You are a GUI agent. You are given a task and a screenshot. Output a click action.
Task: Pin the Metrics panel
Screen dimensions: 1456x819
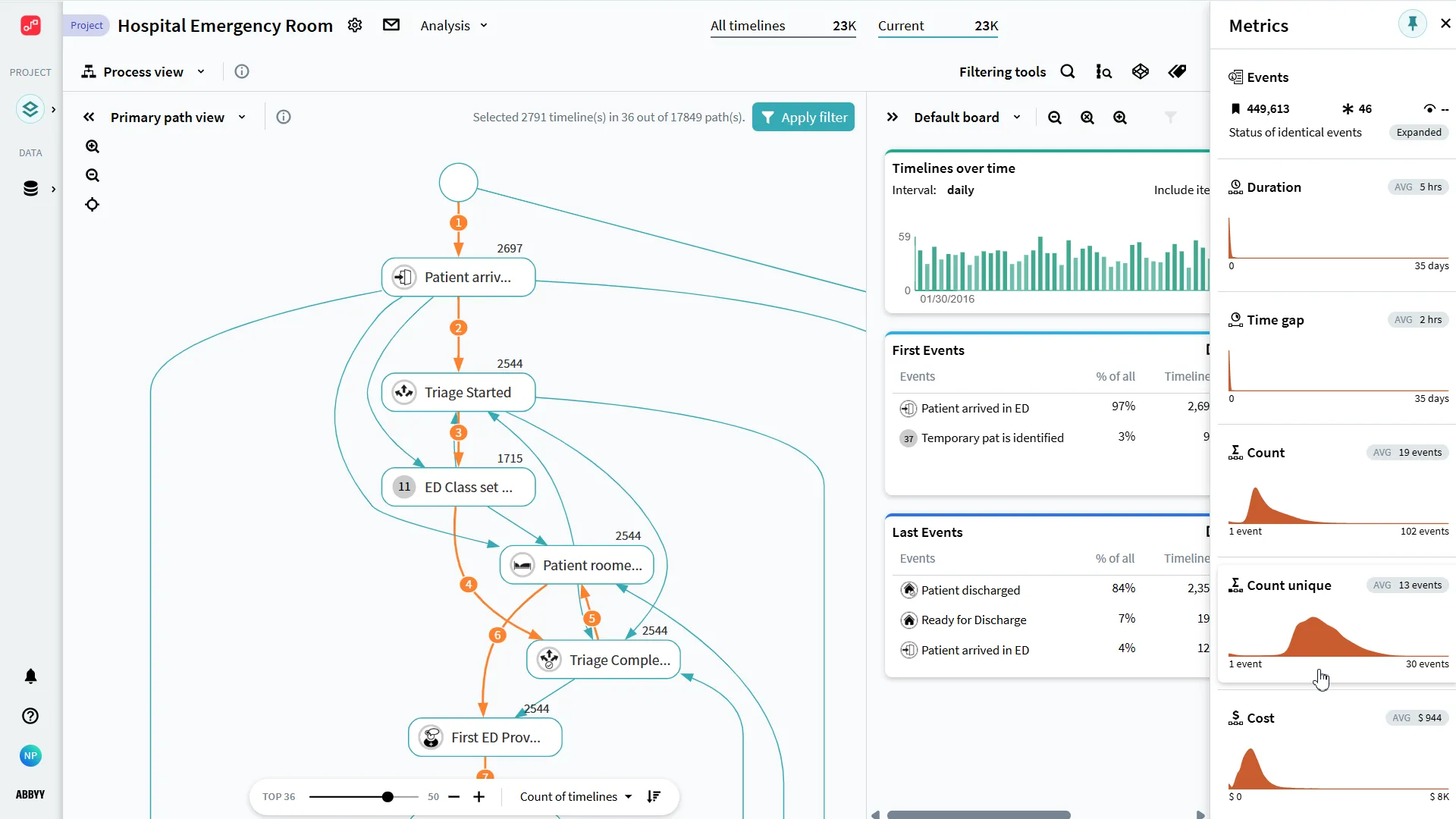(x=1412, y=24)
